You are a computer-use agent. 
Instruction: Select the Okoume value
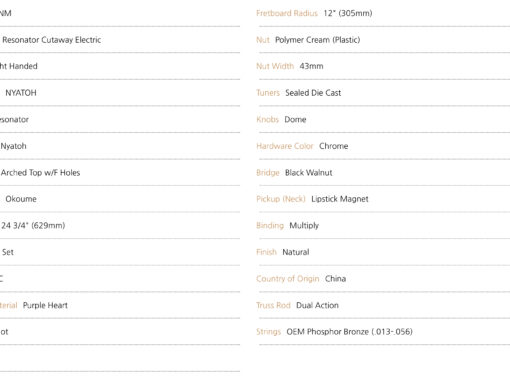click(x=21, y=199)
